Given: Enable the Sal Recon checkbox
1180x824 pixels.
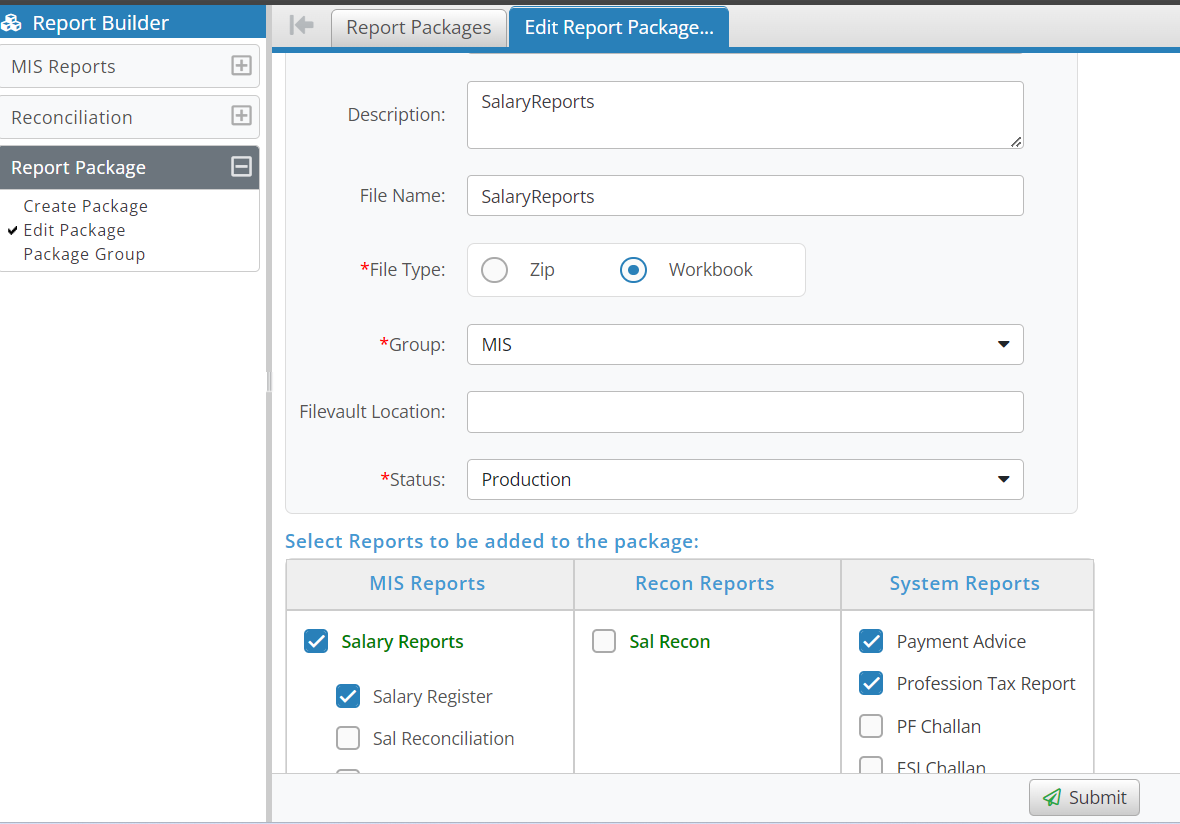Looking at the screenshot, I should point(604,641).
